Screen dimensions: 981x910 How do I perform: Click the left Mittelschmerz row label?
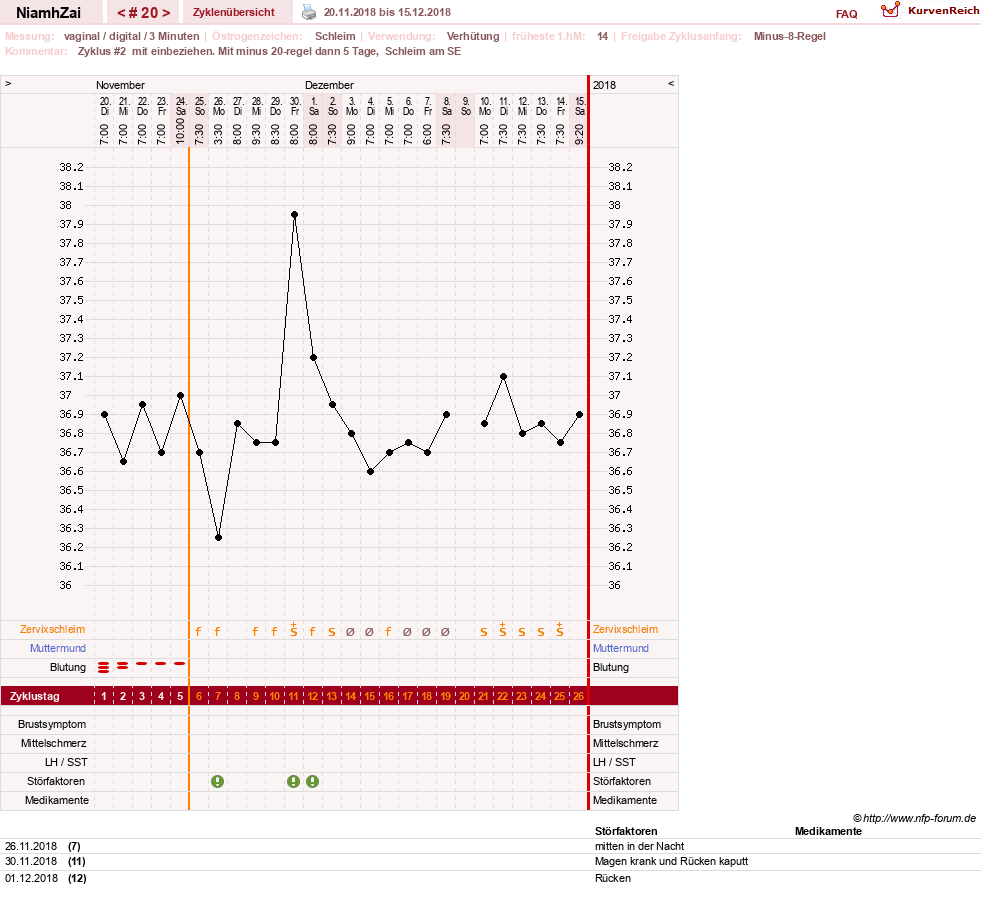(x=53, y=743)
